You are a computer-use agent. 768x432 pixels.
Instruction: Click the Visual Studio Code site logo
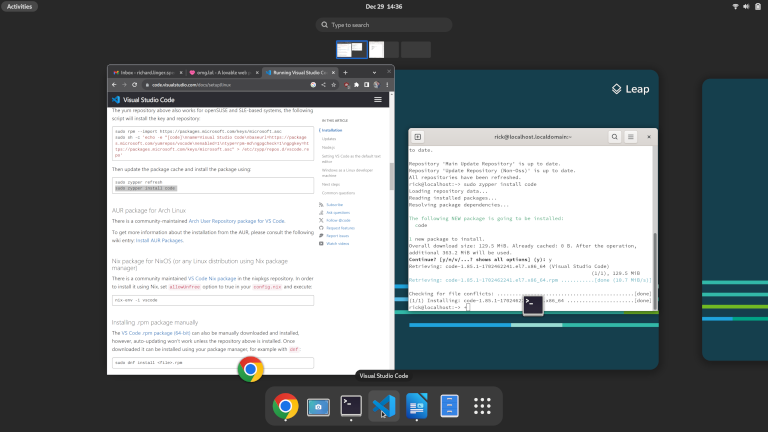[x=143, y=99]
